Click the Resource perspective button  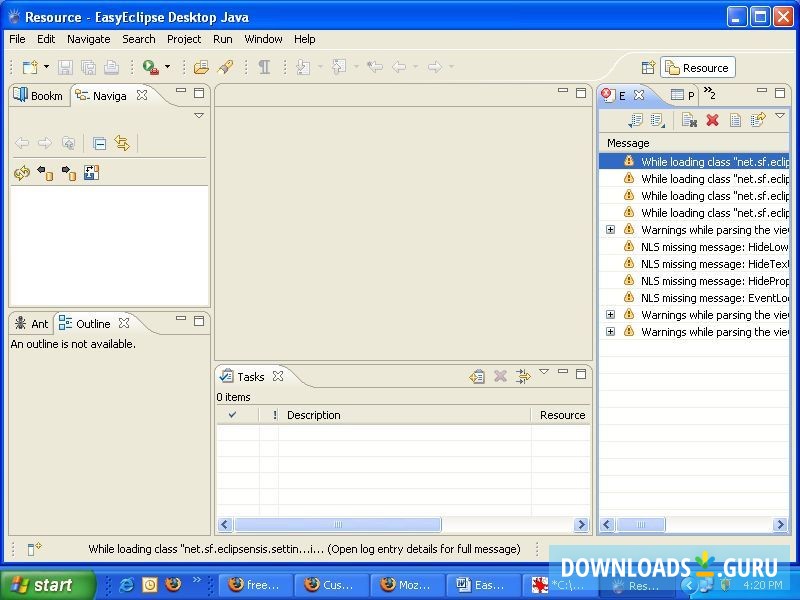click(697, 67)
